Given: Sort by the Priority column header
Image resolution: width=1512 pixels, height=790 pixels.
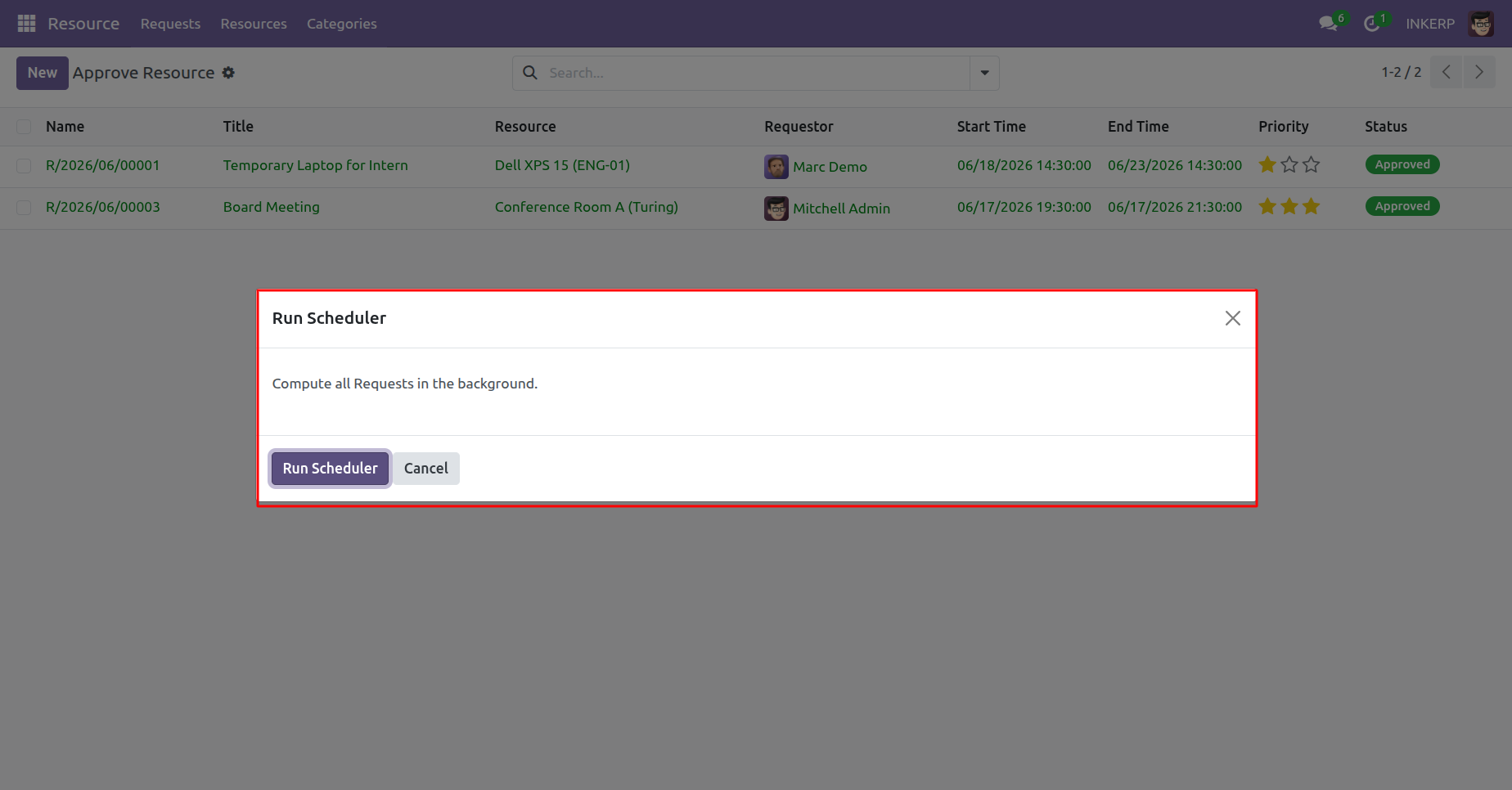Looking at the screenshot, I should pyautogui.click(x=1283, y=127).
